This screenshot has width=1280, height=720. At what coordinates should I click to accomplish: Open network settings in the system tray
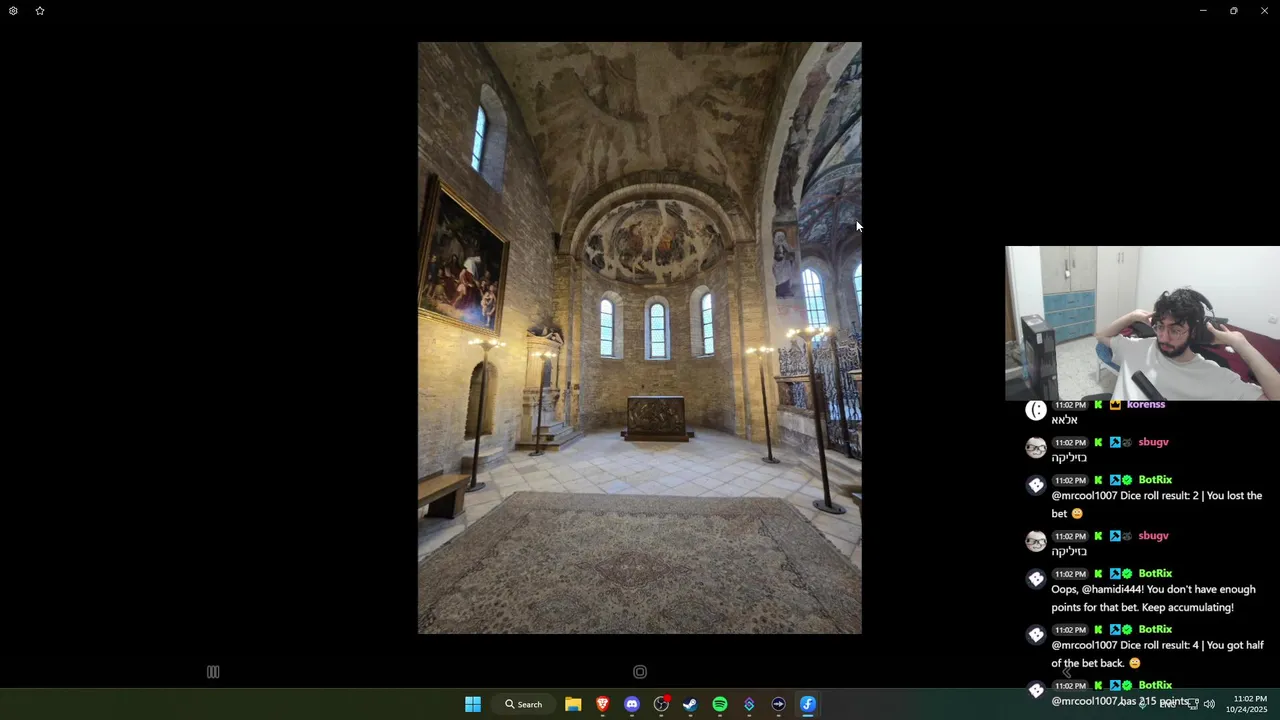1192,704
